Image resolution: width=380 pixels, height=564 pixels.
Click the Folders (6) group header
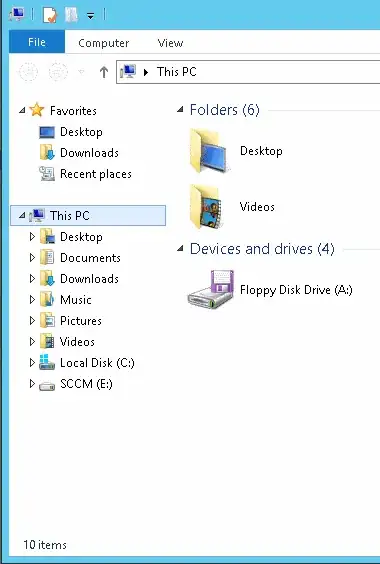coord(225,110)
